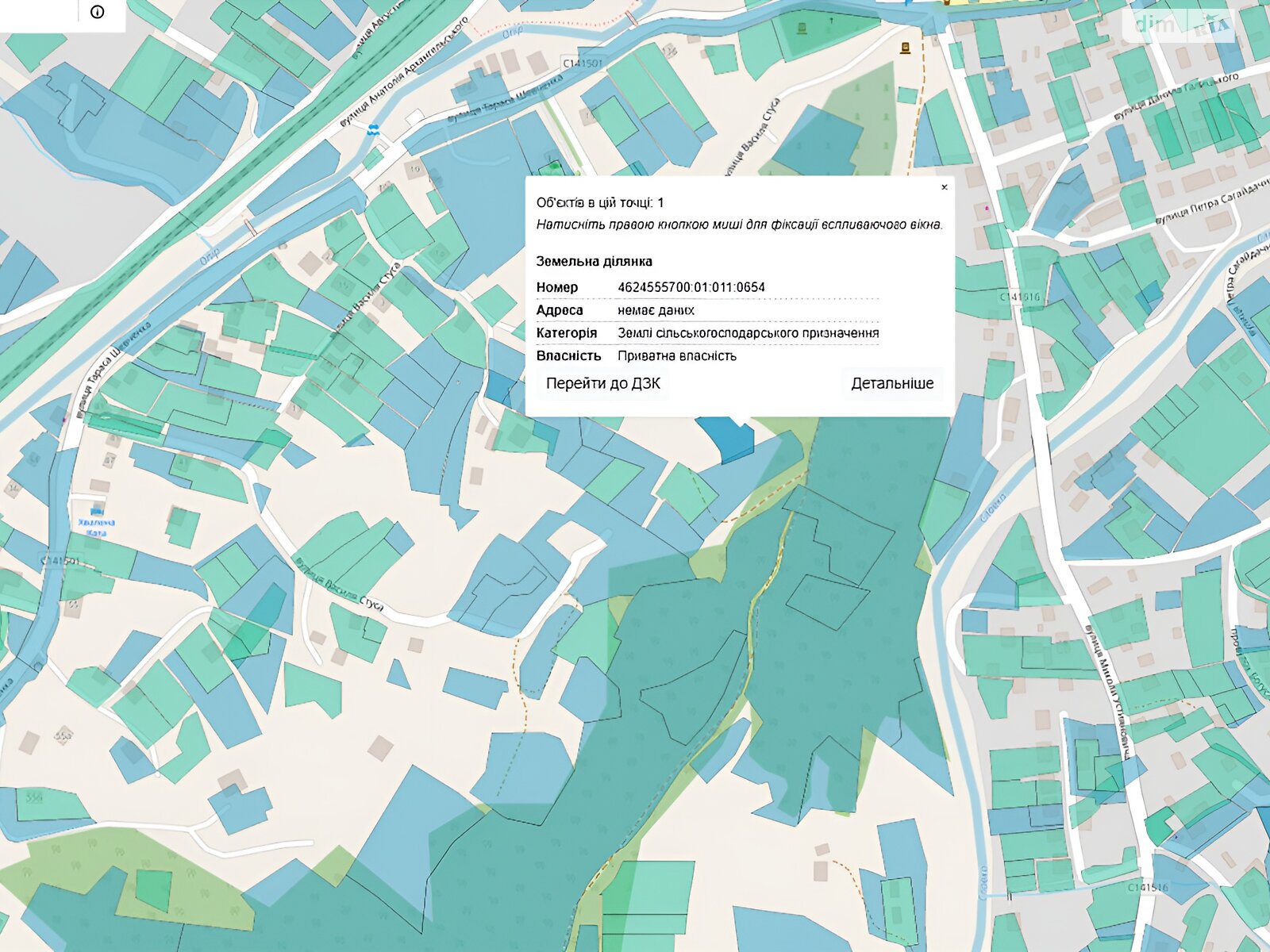Click the C141501 road label near top
The height and width of the screenshot is (952, 1270).
pos(582,63)
